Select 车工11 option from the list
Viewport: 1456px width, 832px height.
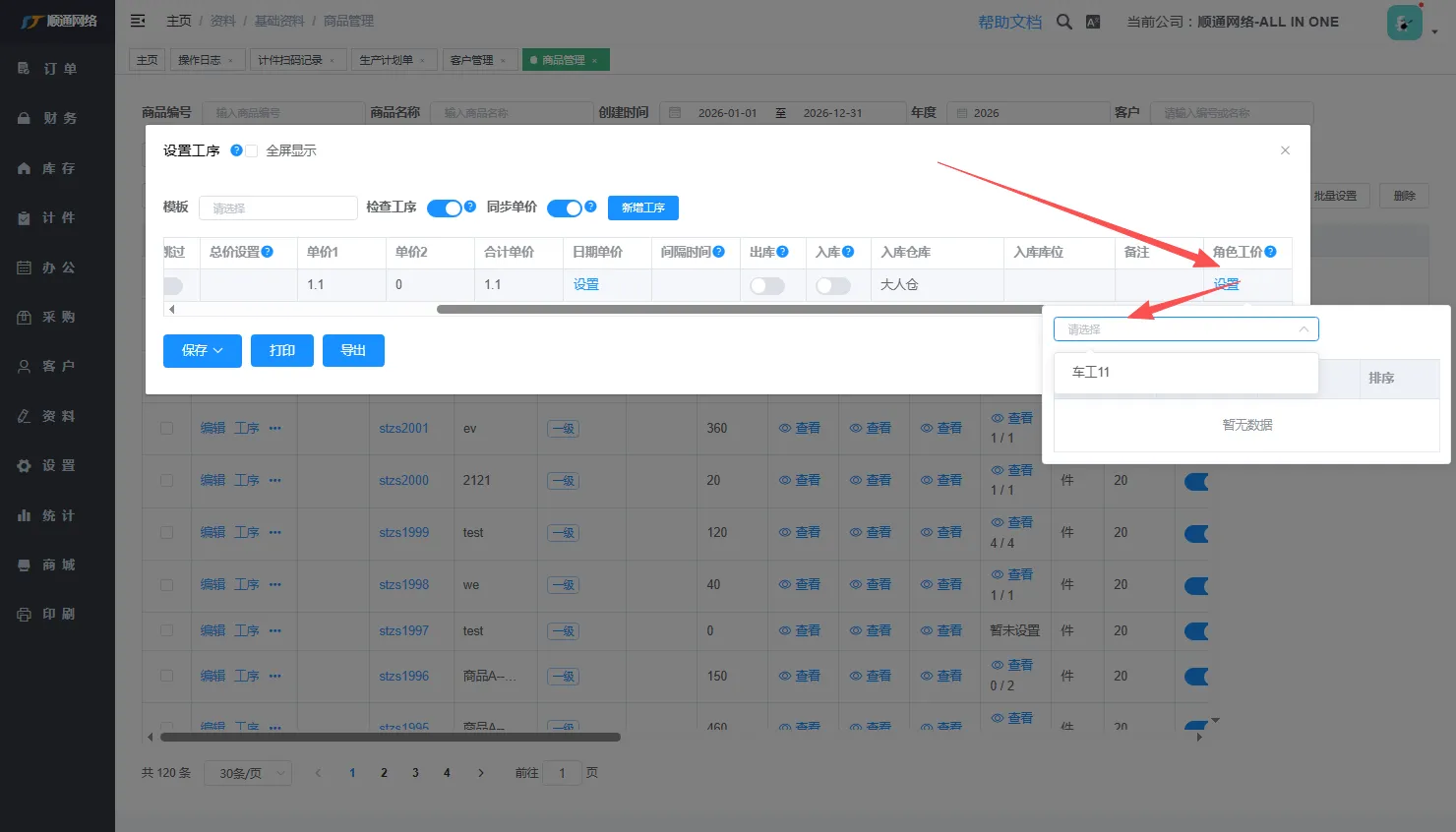1091,372
